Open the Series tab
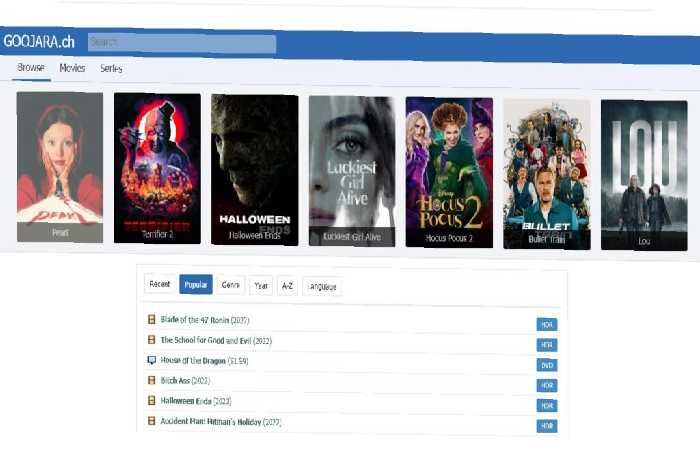Screen dimensions: 700x450 tap(111, 68)
